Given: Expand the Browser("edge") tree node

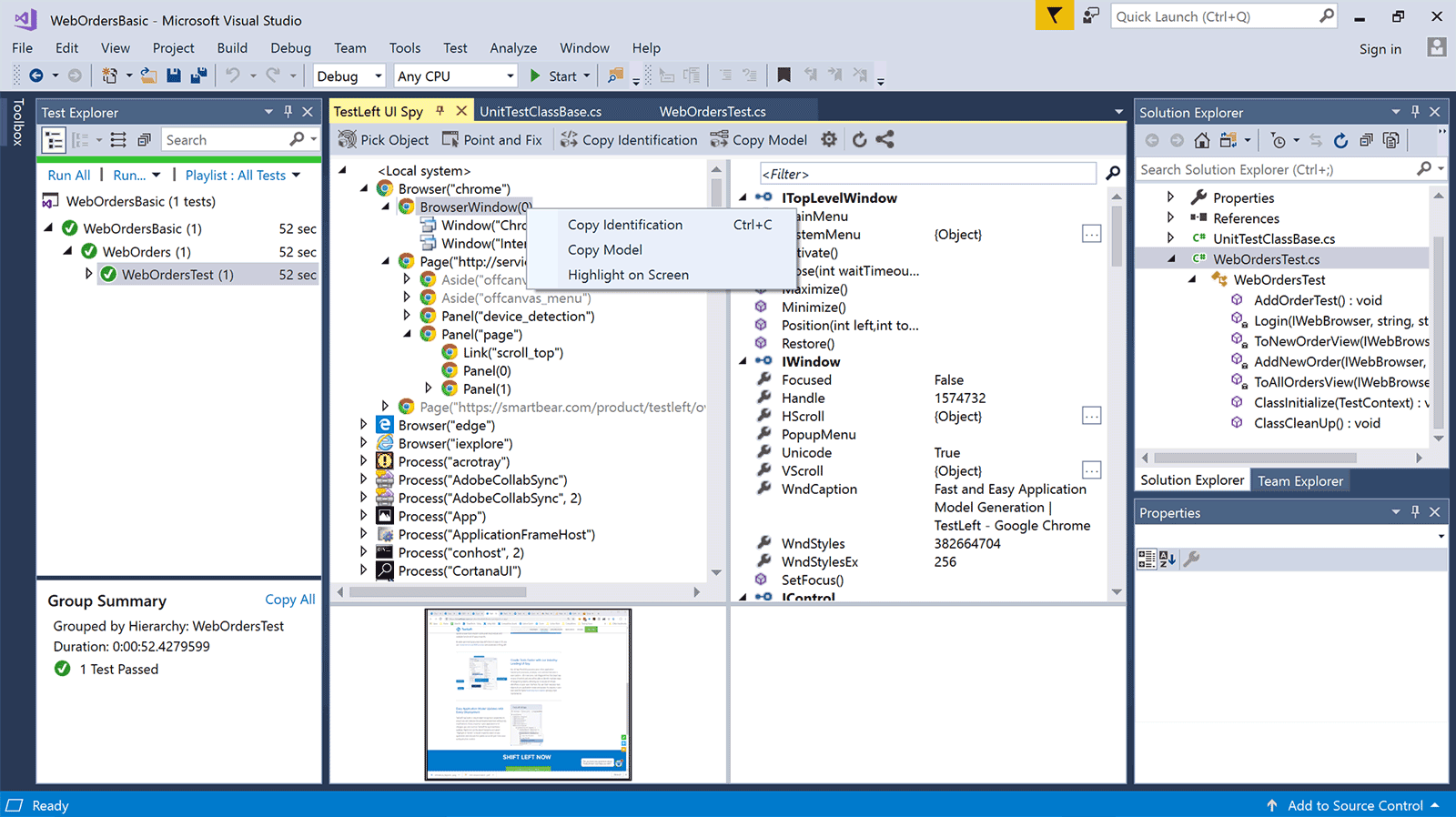Looking at the screenshot, I should pos(364,425).
